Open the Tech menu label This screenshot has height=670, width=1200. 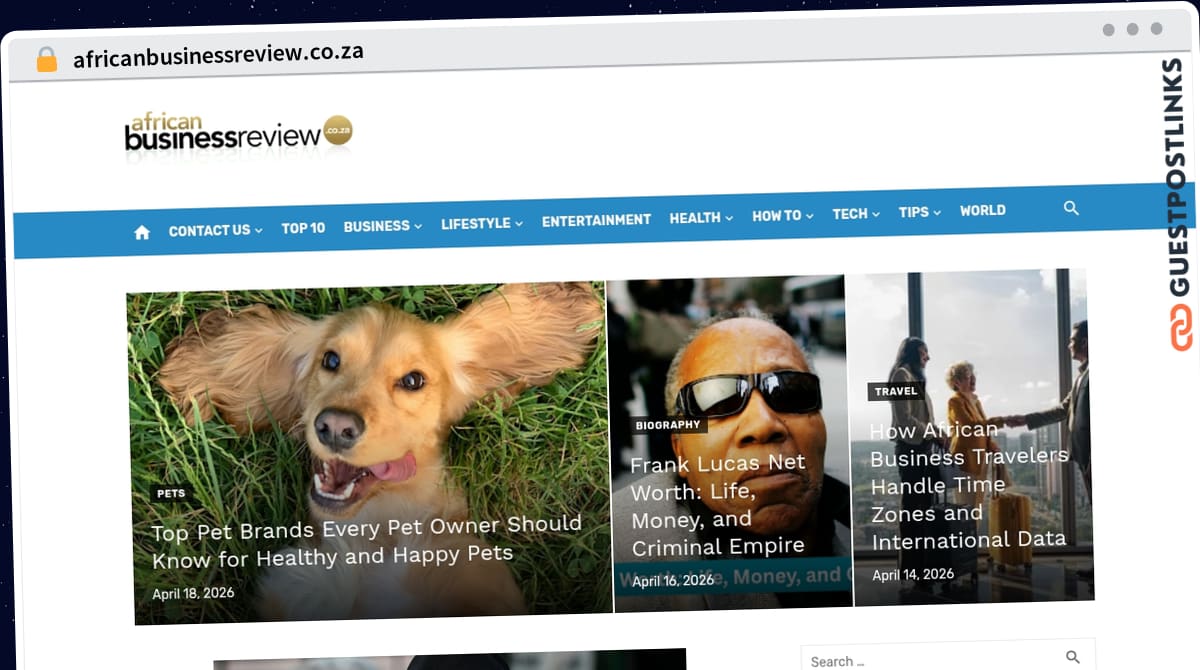click(x=850, y=214)
